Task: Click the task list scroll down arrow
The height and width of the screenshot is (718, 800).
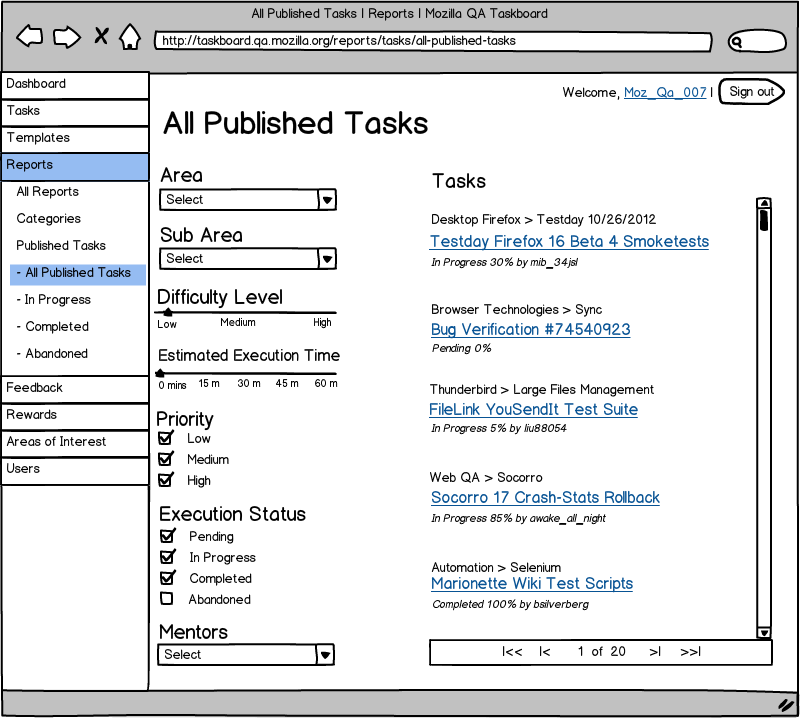Action: pyautogui.click(x=764, y=633)
